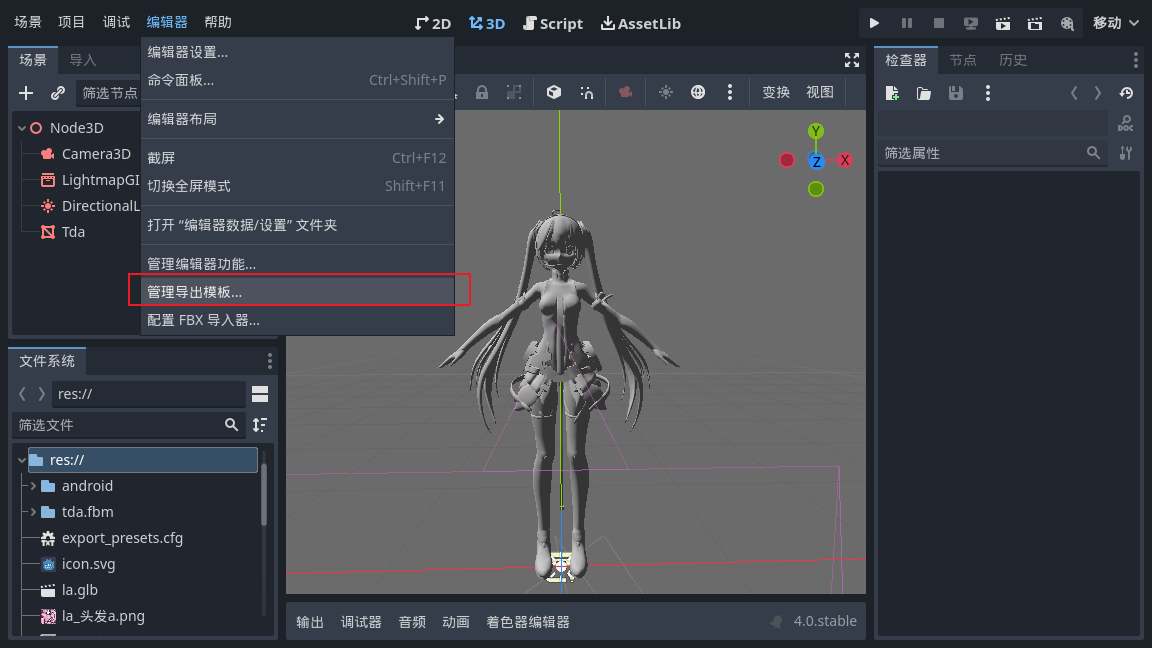
Task: Click the 筛选节点 filter field
Action: pyautogui.click(x=109, y=93)
